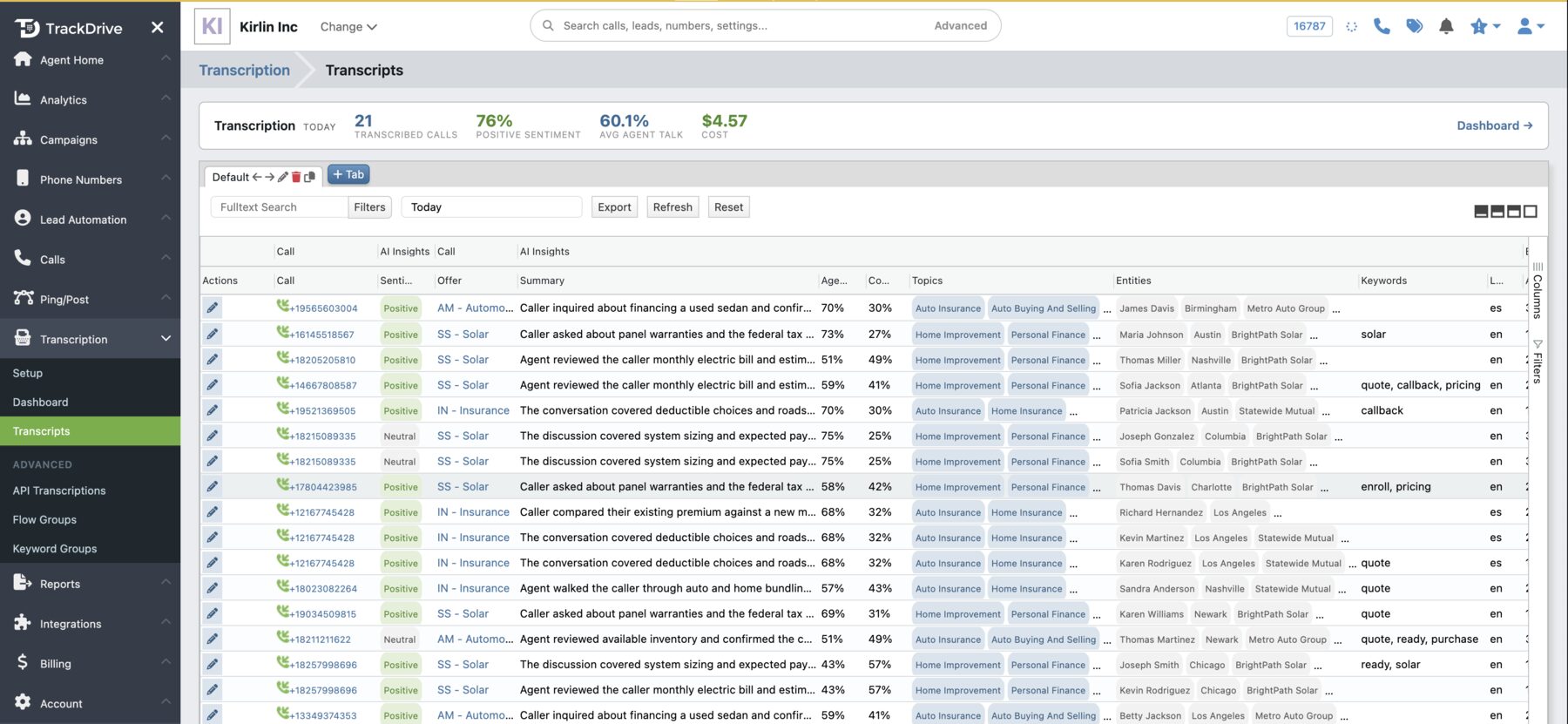
Task: Expand the Campaigns menu
Action: pos(90,139)
